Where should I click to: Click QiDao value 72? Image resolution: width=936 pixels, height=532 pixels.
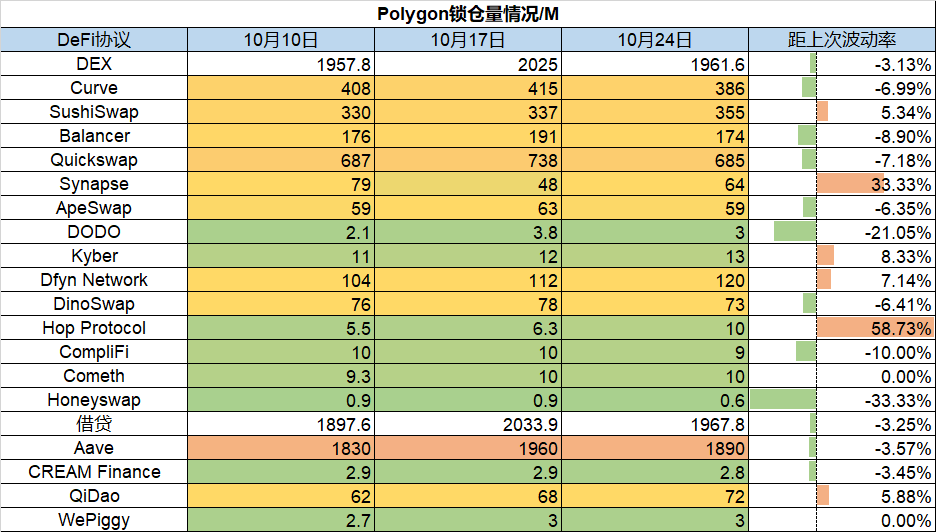click(x=655, y=496)
